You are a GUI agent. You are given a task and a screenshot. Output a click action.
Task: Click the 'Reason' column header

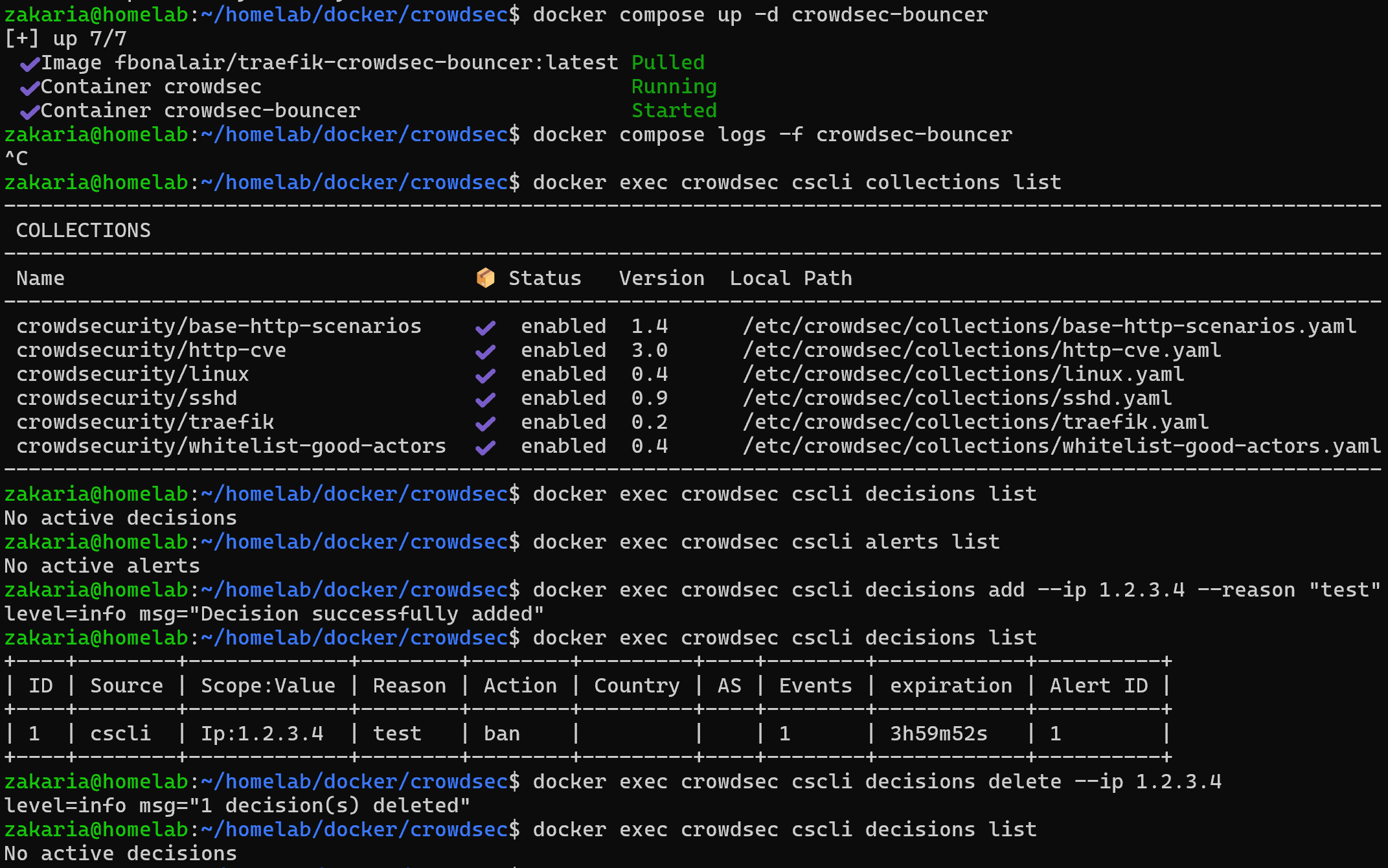pos(409,686)
